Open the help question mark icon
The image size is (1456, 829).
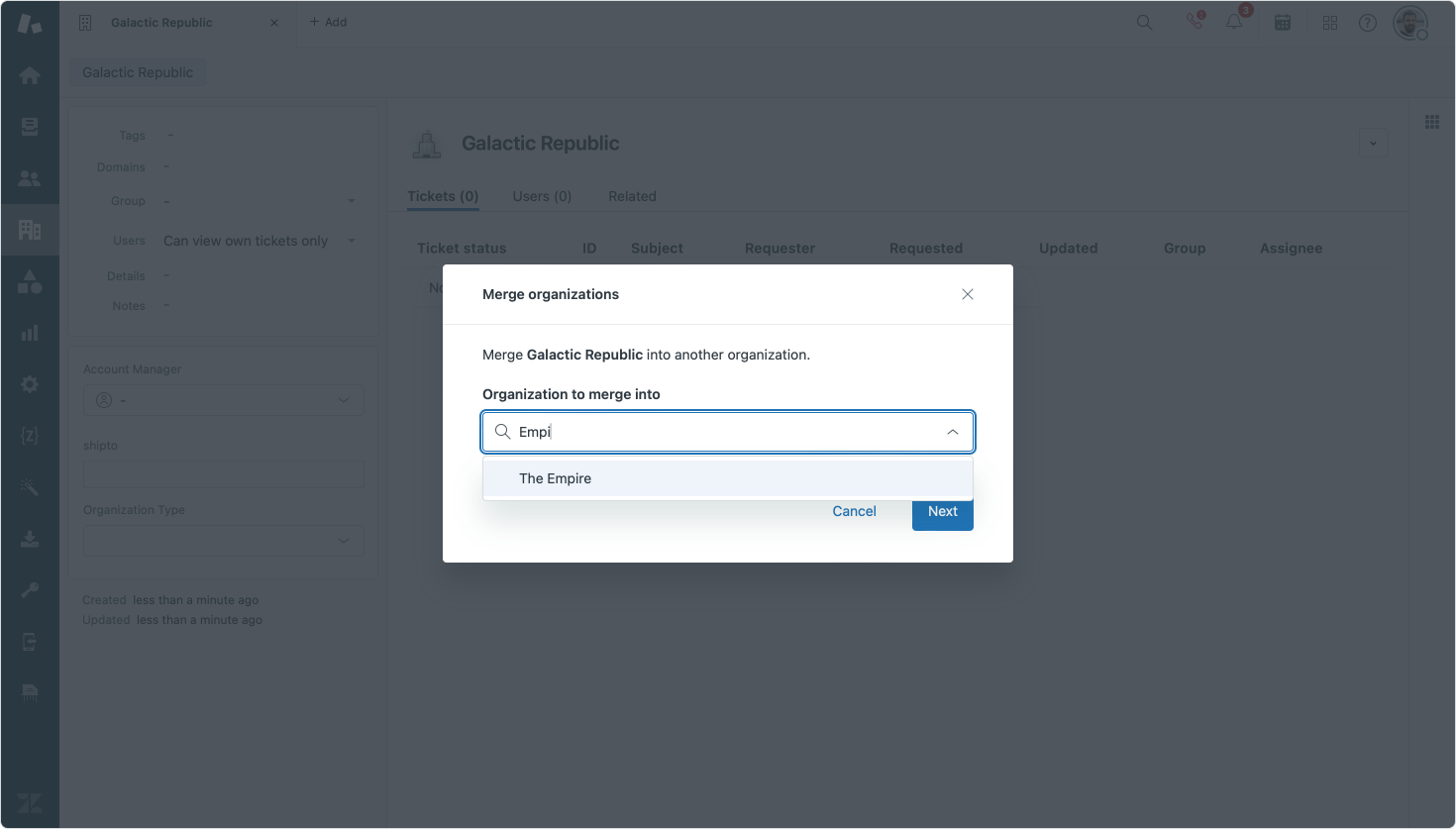click(1368, 22)
